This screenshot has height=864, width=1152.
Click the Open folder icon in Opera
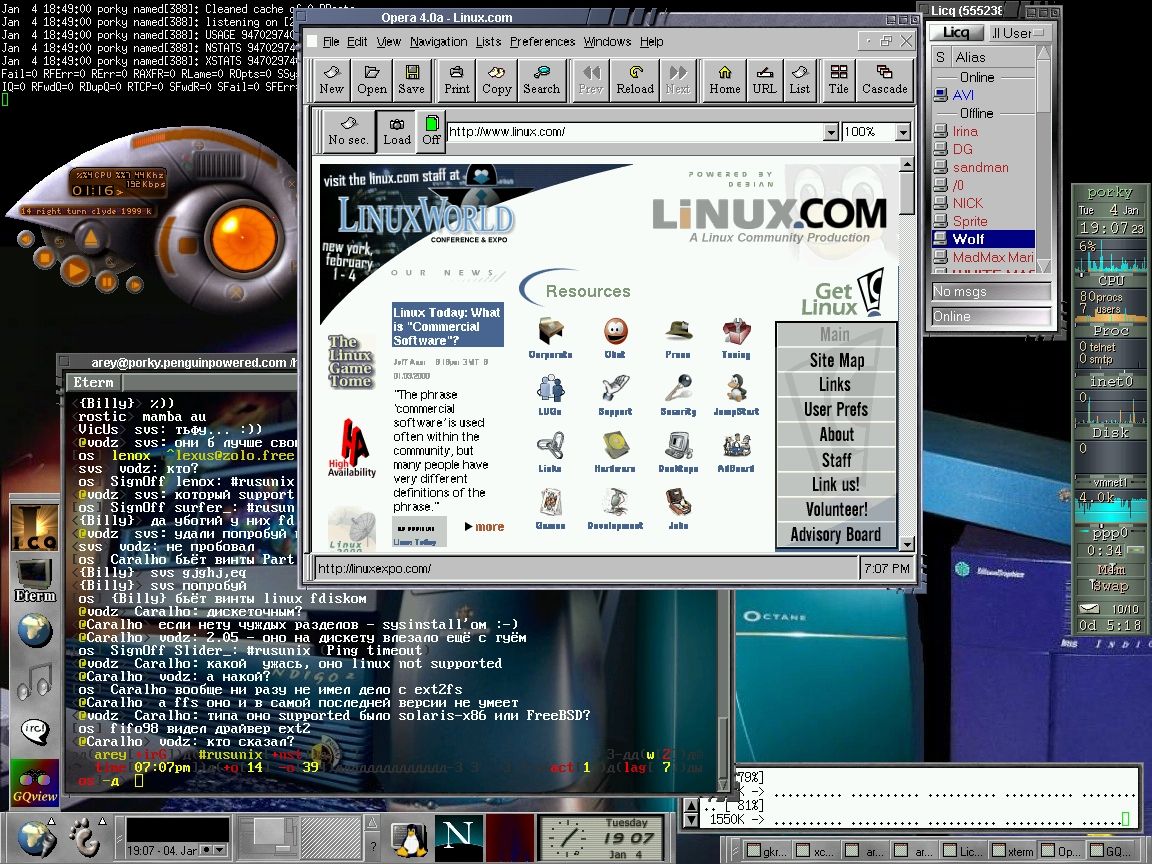372,79
